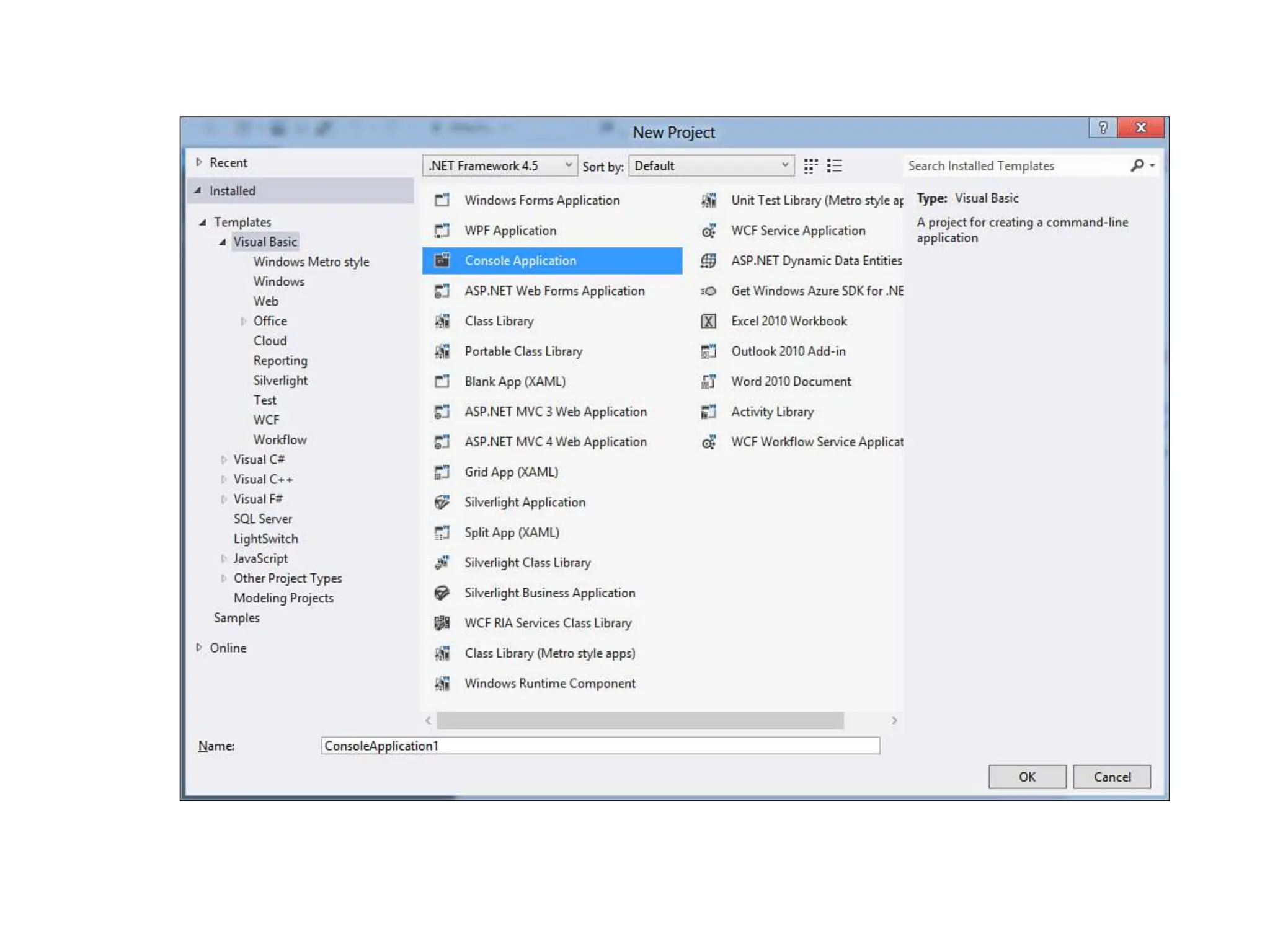1270x952 pixels.
Task: Click the Class Library template icon
Action: [x=442, y=321]
